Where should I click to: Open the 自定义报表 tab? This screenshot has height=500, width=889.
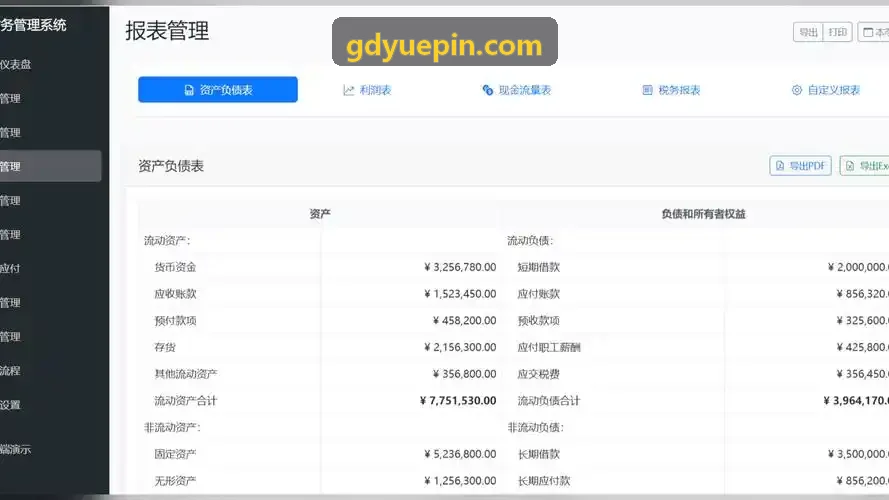point(826,90)
